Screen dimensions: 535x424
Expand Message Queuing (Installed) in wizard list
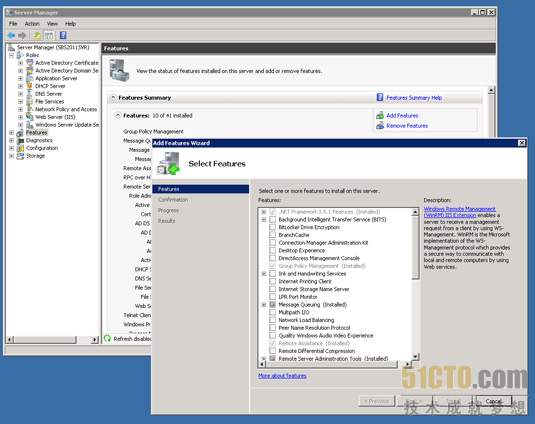(264, 305)
